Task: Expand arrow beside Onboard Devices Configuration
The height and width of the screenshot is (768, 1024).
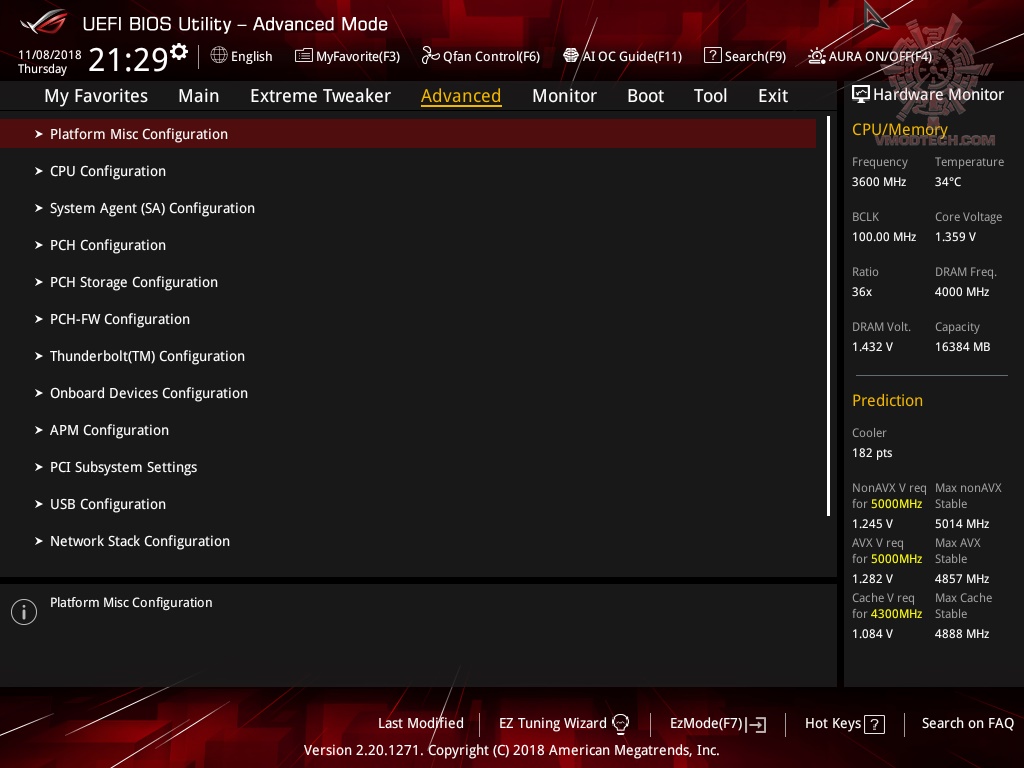Action: coord(39,393)
